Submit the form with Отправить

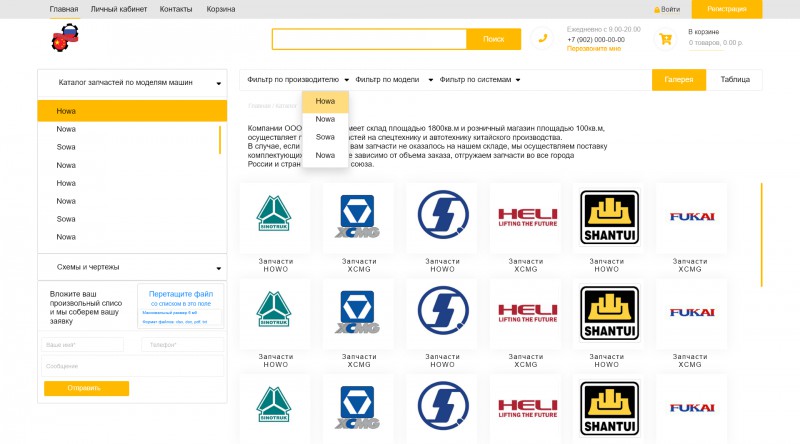(x=86, y=388)
